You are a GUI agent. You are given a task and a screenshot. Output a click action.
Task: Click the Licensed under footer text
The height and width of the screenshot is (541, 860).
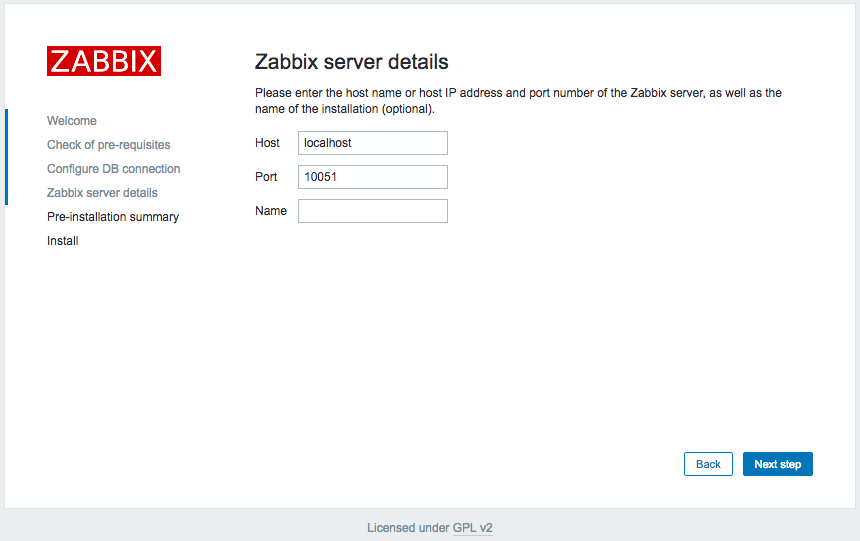point(408,528)
